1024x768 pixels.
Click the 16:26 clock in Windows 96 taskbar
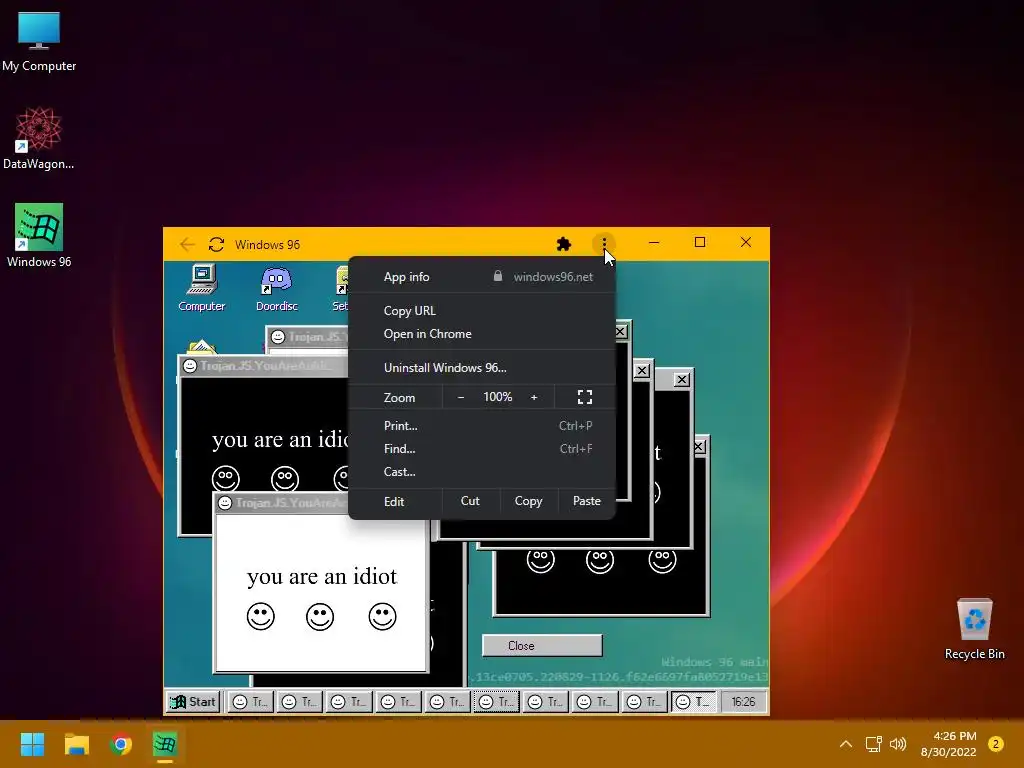point(743,702)
